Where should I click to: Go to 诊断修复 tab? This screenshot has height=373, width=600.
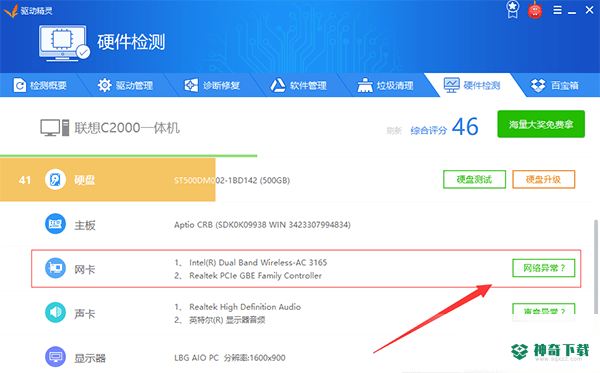tap(212, 85)
